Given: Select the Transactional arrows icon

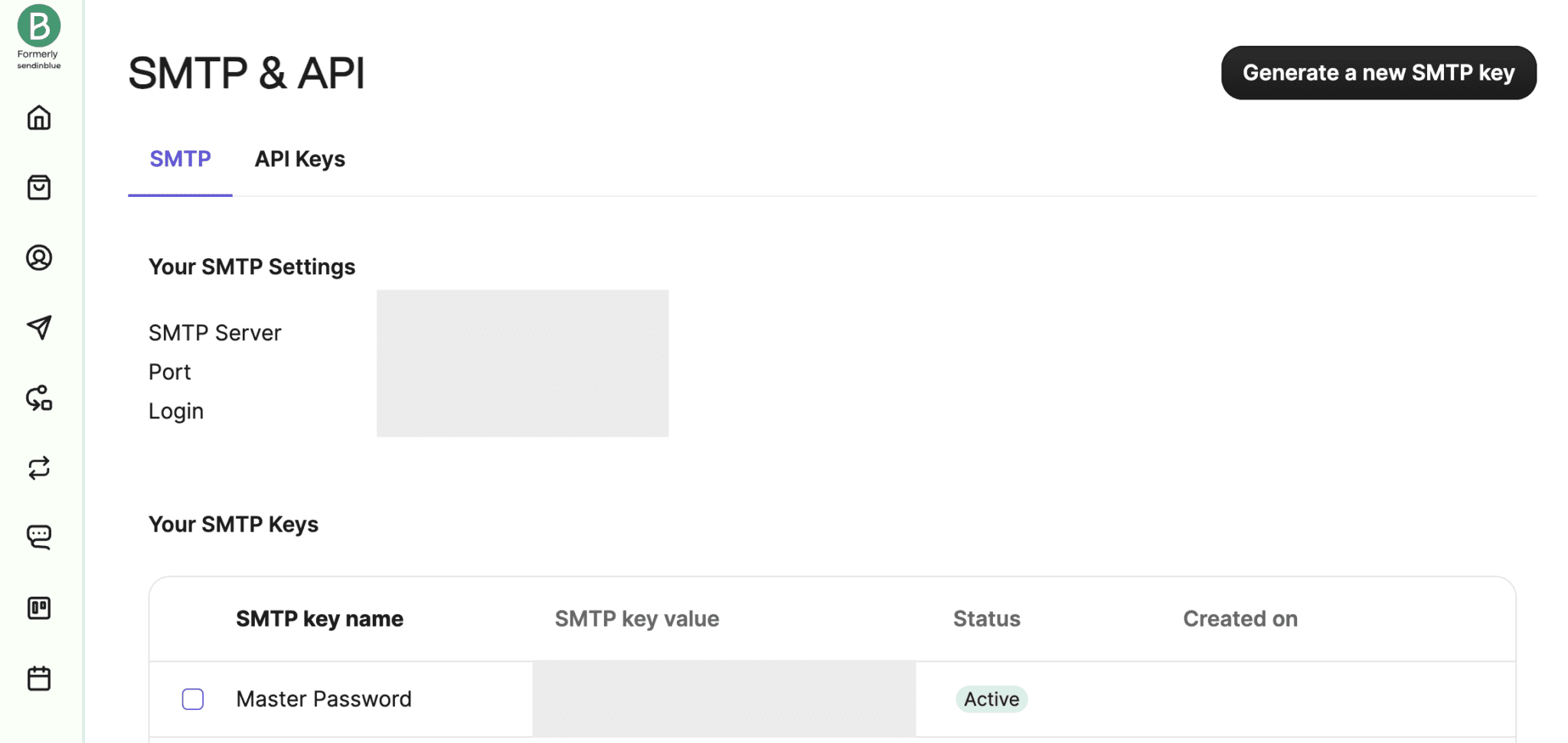Looking at the screenshot, I should click(38, 468).
